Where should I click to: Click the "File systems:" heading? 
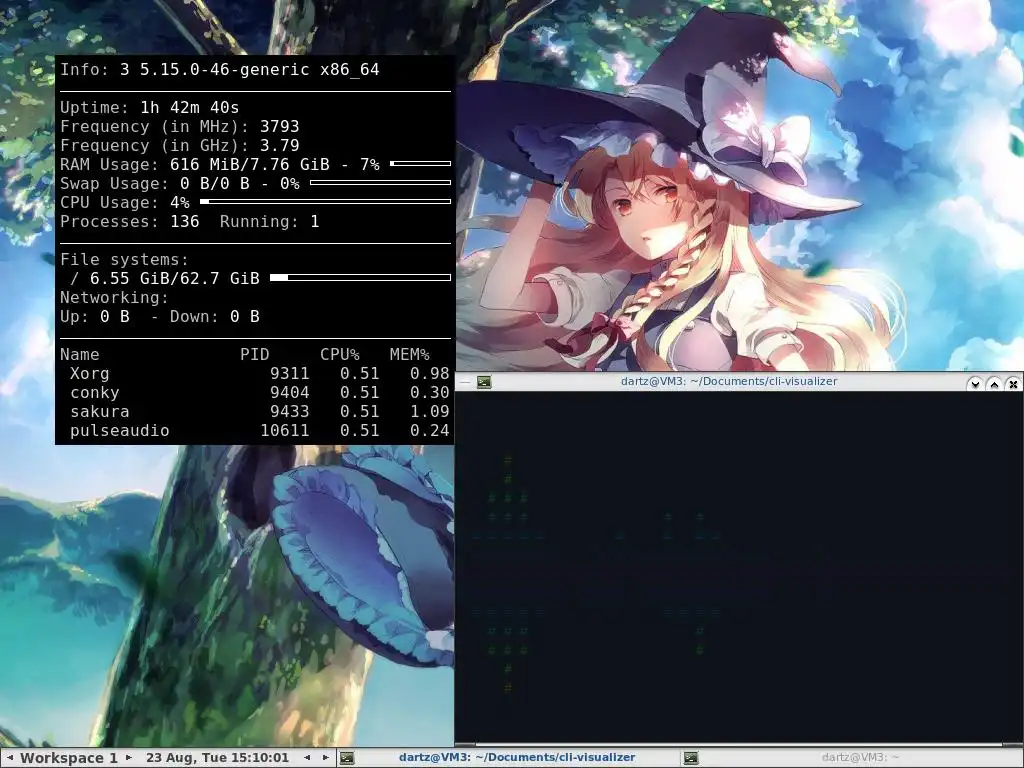pos(124,259)
